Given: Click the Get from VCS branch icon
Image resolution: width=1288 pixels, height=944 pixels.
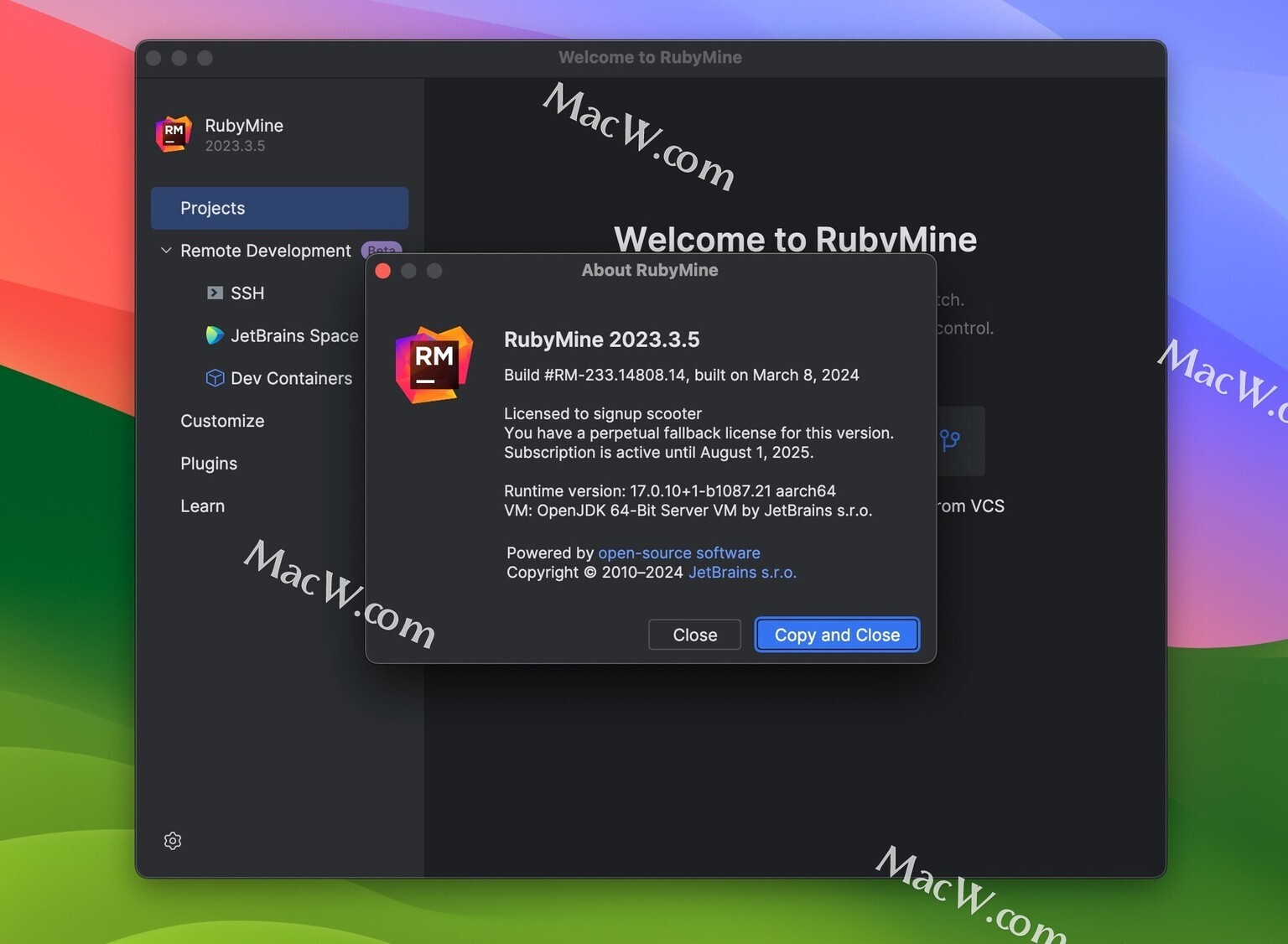Looking at the screenshot, I should (950, 440).
